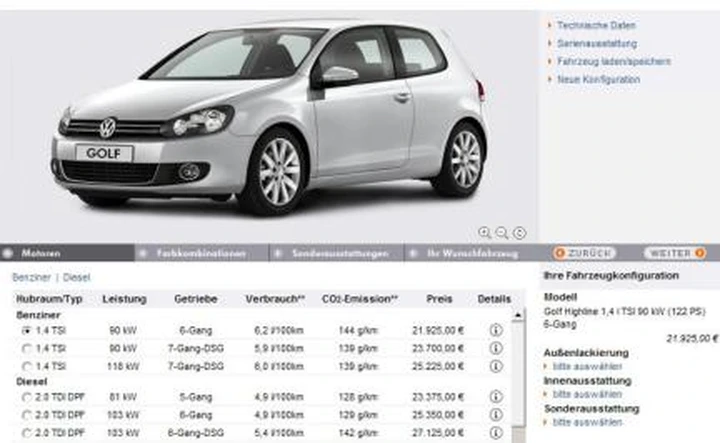Click the Hubraum/Typ column header
The height and width of the screenshot is (443, 720).
point(49,299)
